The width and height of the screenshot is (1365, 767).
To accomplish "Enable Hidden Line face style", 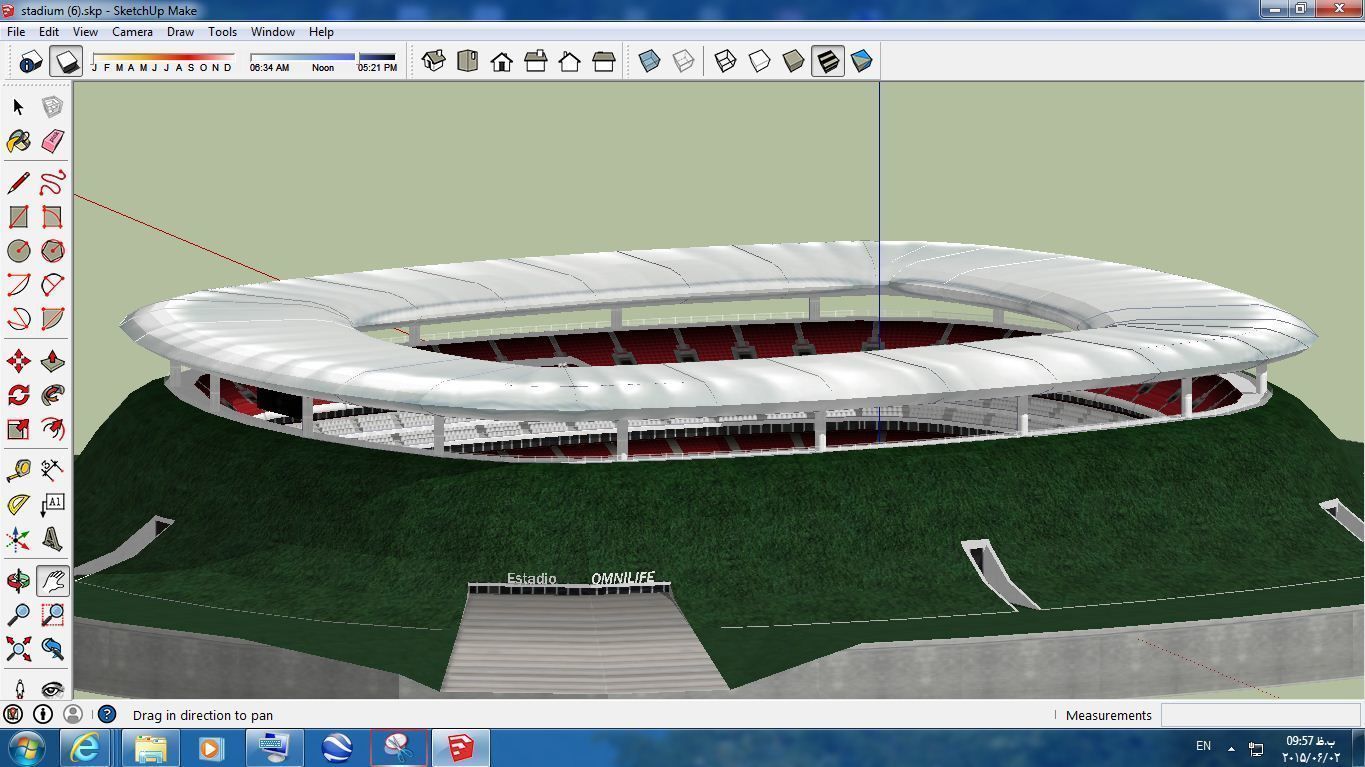I will [759, 62].
